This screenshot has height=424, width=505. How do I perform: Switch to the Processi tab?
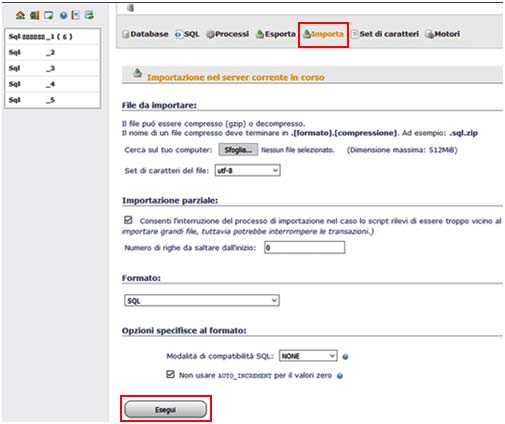[x=228, y=34]
